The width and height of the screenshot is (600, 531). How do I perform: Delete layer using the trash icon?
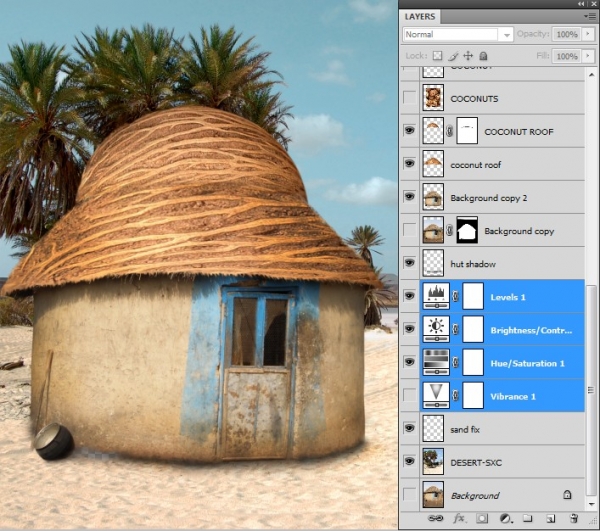574,519
